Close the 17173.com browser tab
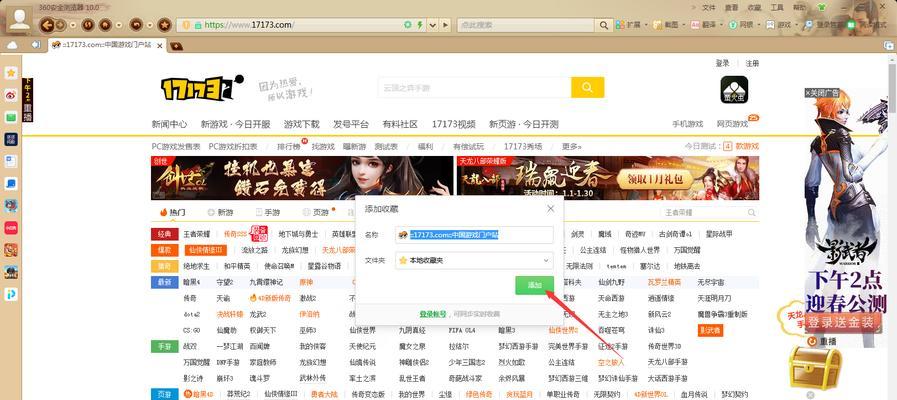 pyautogui.click(x=160, y=45)
